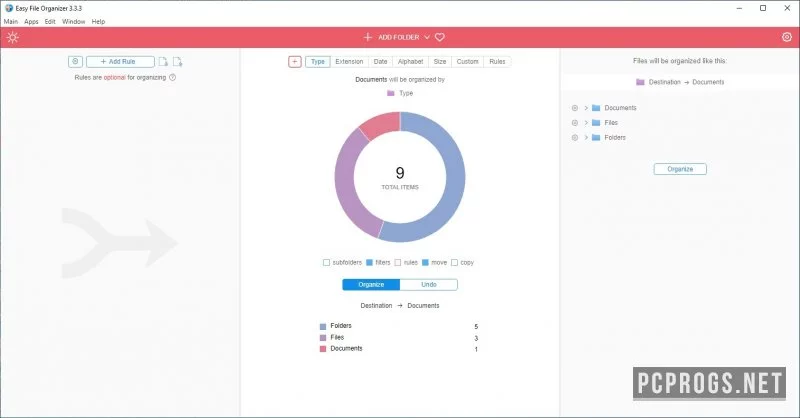Maximize the Easy File Organizer window
The height and width of the screenshot is (418, 800).
[763, 8]
